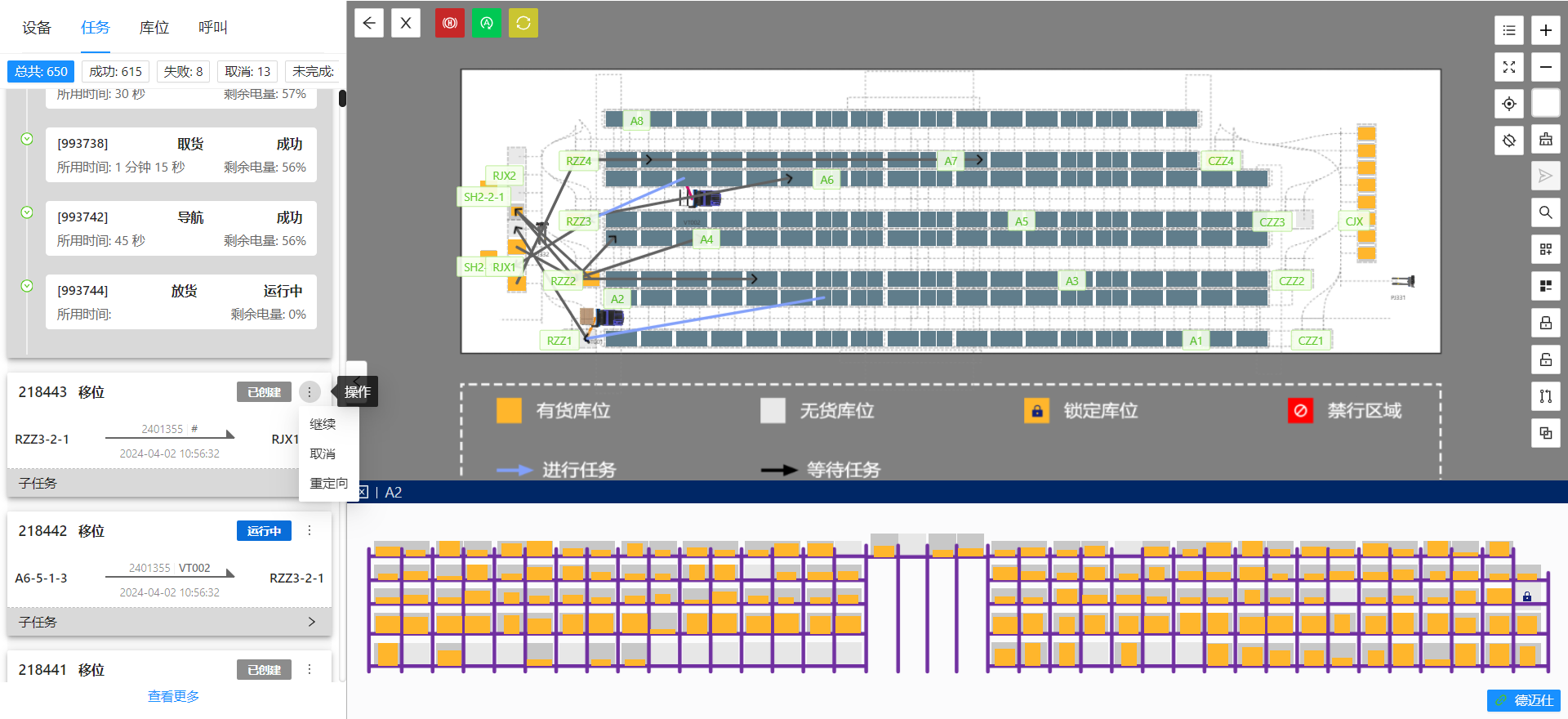Select map node RZZ2
The height and width of the screenshot is (719, 1568).
(x=563, y=281)
